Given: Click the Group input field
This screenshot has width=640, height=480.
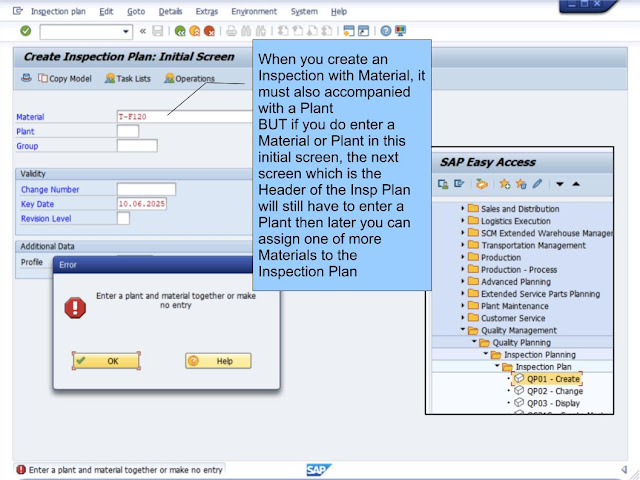Looking at the screenshot, I should pos(137,146).
